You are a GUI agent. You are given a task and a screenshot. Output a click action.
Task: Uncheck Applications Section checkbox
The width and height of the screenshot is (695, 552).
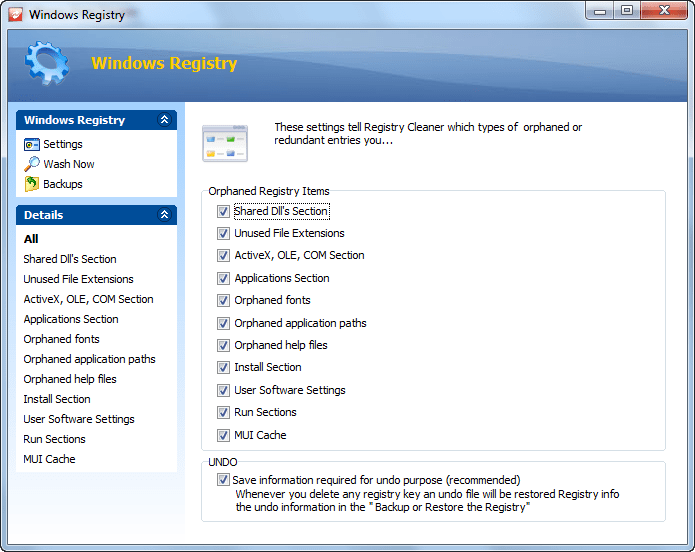(223, 278)
